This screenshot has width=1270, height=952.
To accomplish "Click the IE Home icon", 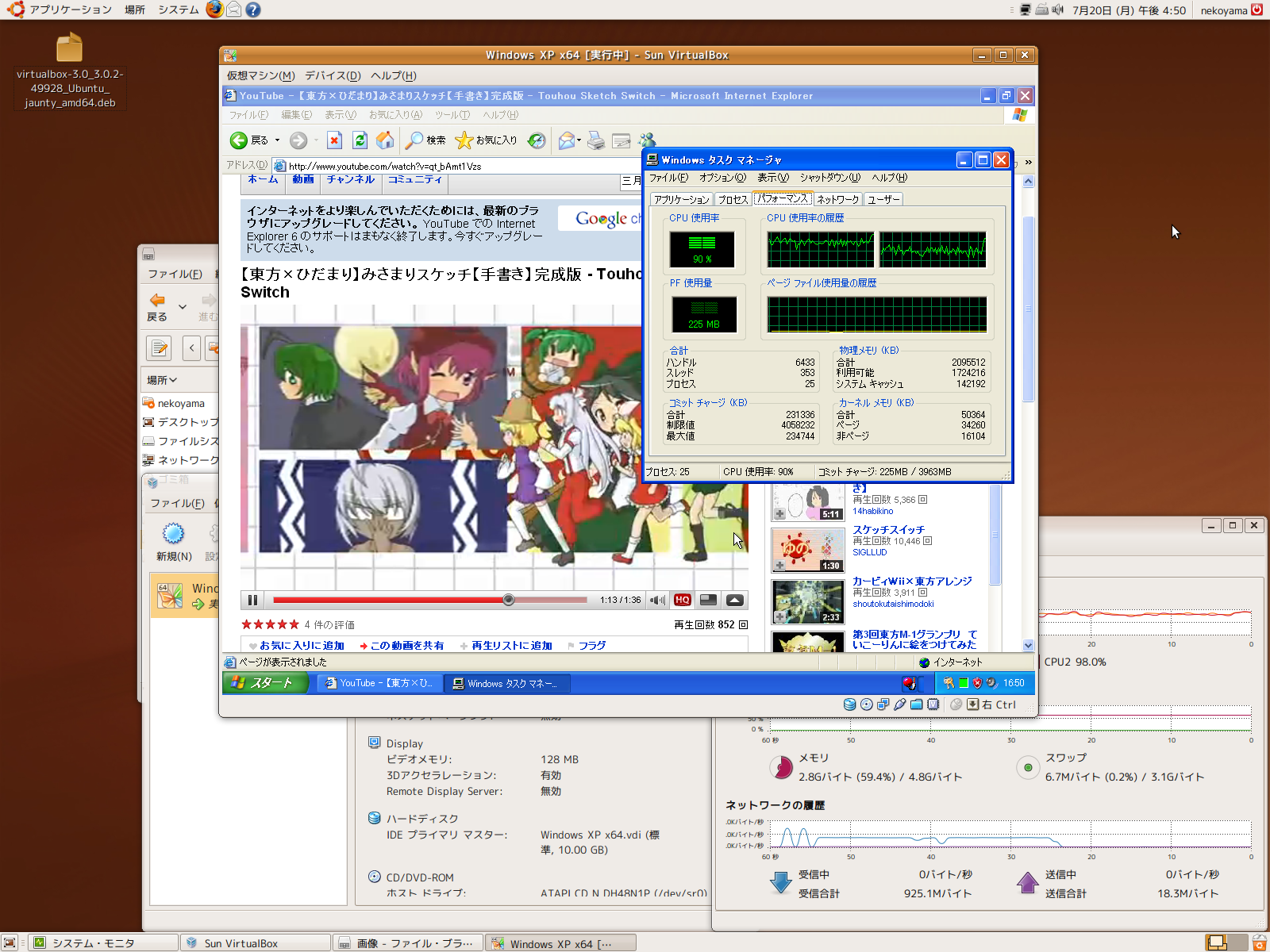I will [385, 140].
